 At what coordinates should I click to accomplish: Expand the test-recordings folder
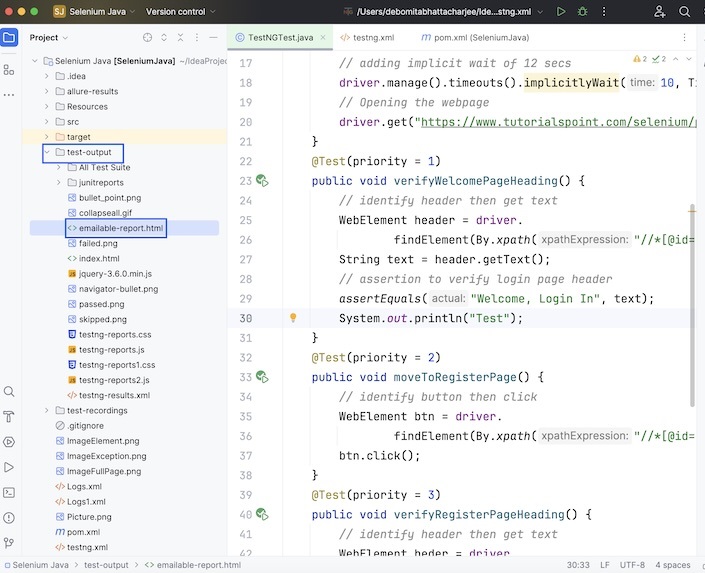pyautogui.click(x=46, y=410)
